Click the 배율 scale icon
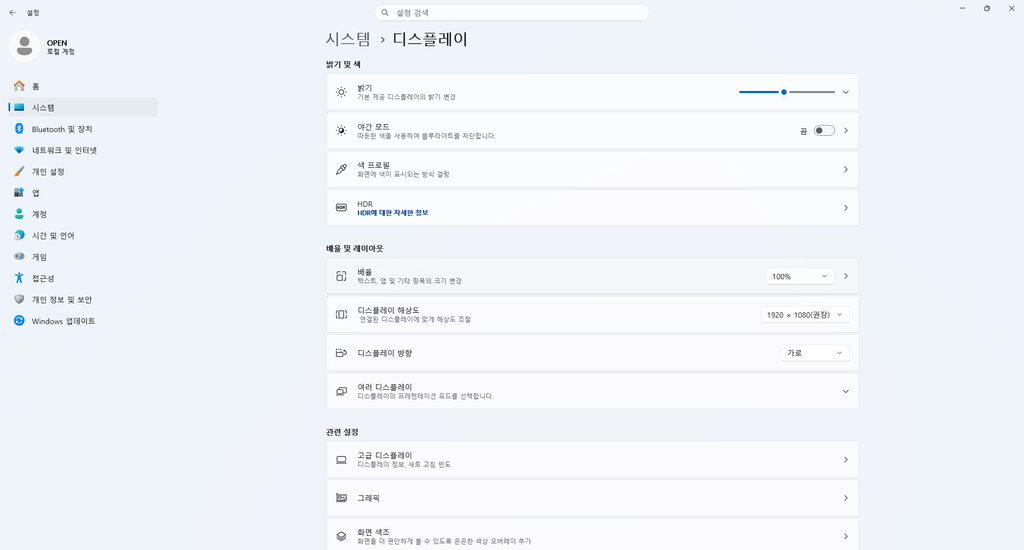Image resolution: width=1024 pixels, height=550 pixels. [341, 276]
